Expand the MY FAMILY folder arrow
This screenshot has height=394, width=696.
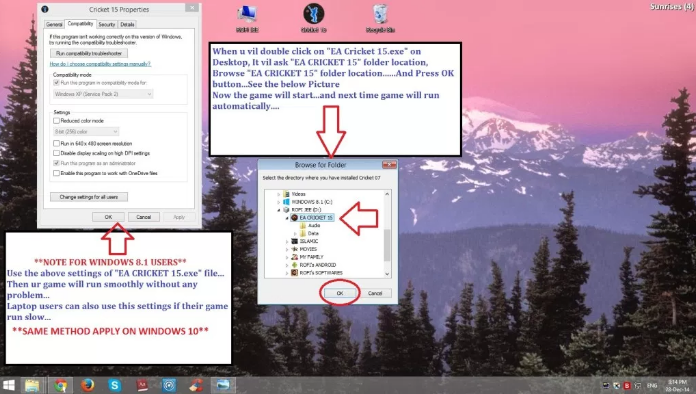287,257
